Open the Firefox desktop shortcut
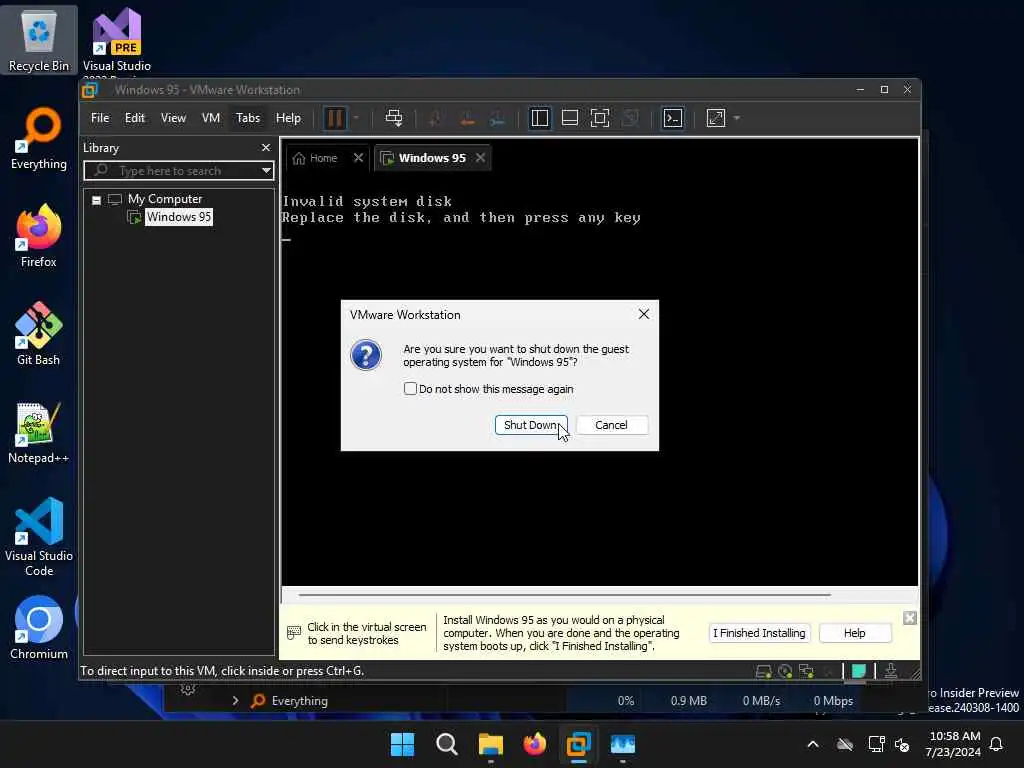The width and height of the screenshot is (1024, 768). pyautogui.click(x=39, y=236)
